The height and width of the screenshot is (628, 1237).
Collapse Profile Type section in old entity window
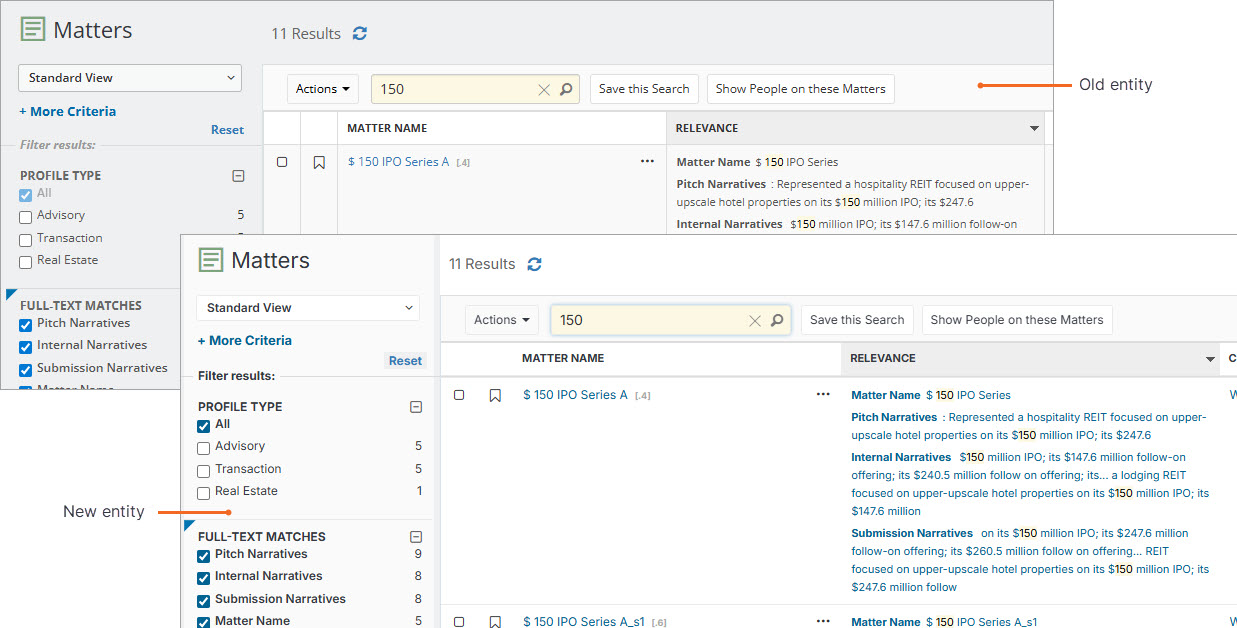coord(238,175)
